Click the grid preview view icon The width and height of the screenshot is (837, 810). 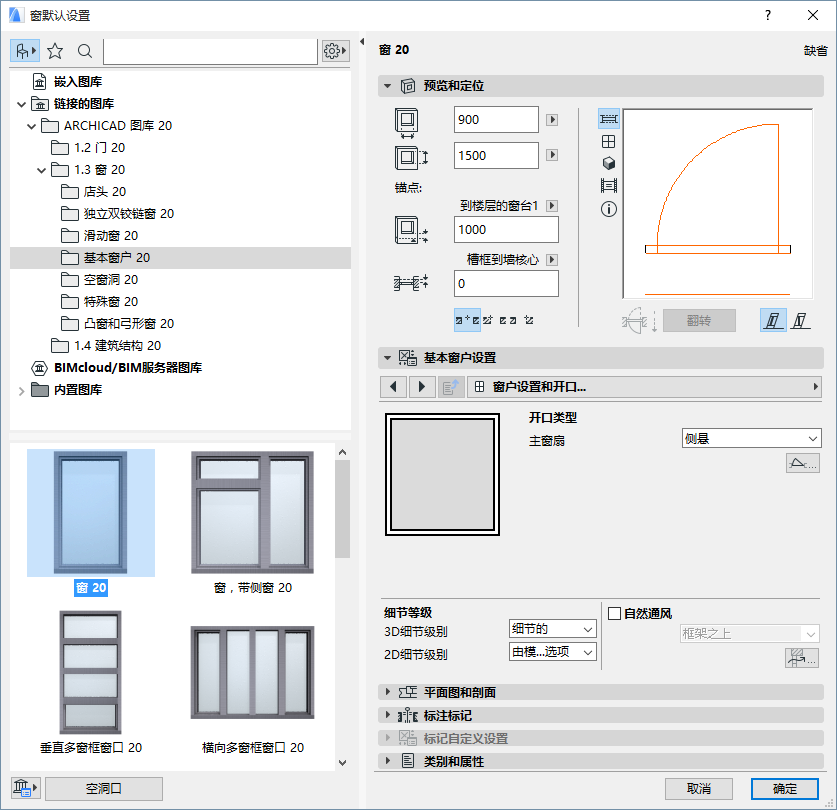(608, 141)
